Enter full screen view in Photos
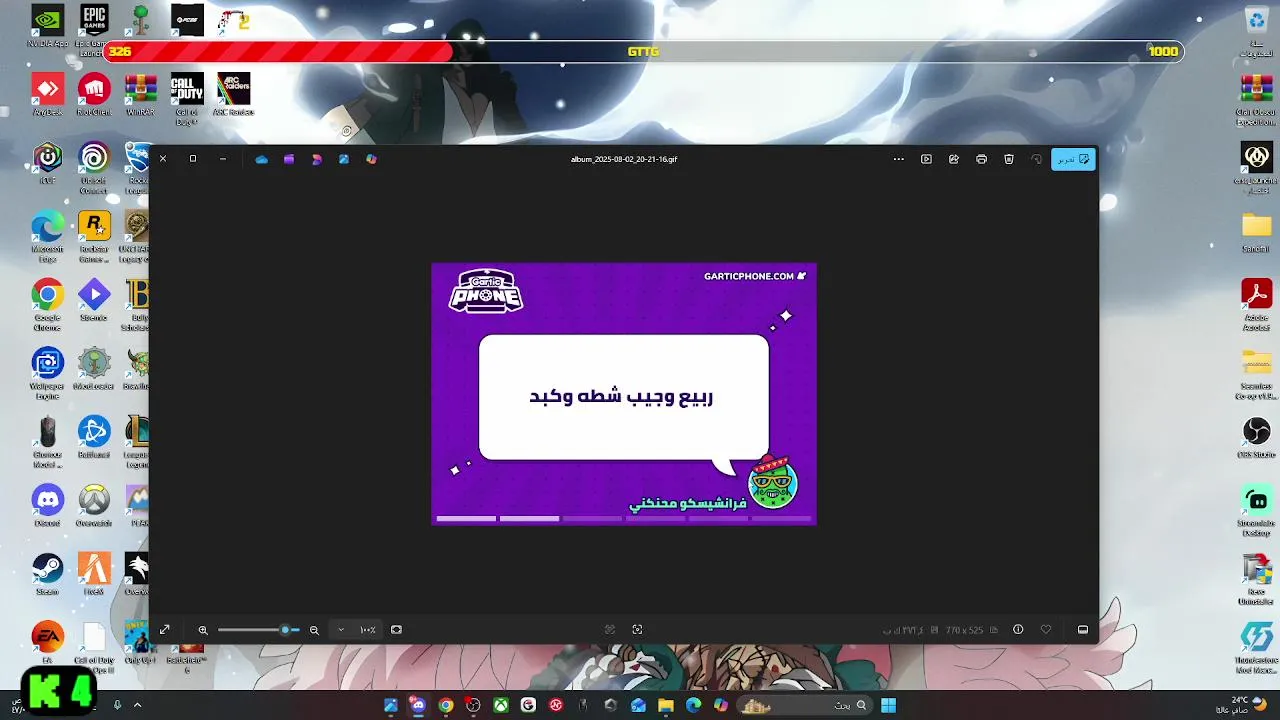The height and width of the screenshot is (720, 1280). tap(165, 630)
